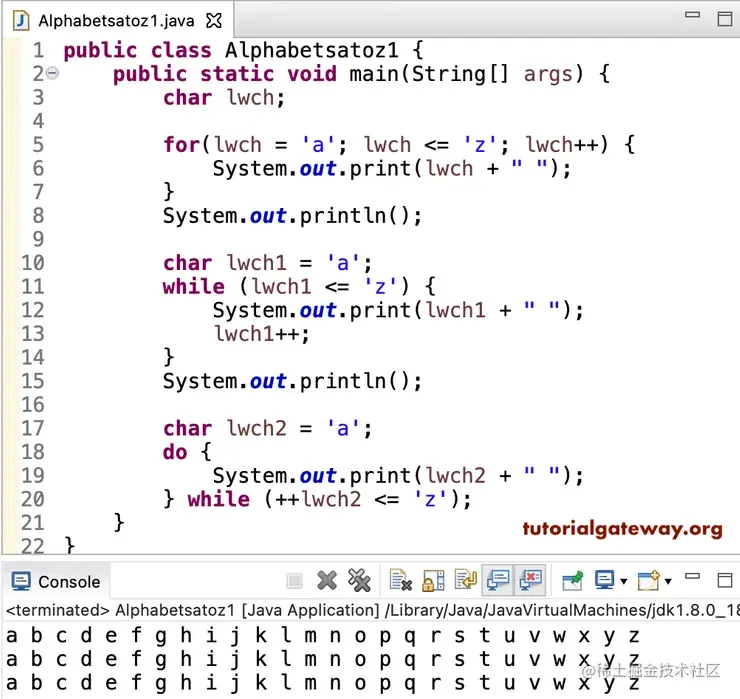
Task: Click line number 20 in the gutter
Action: click(33, 499)
